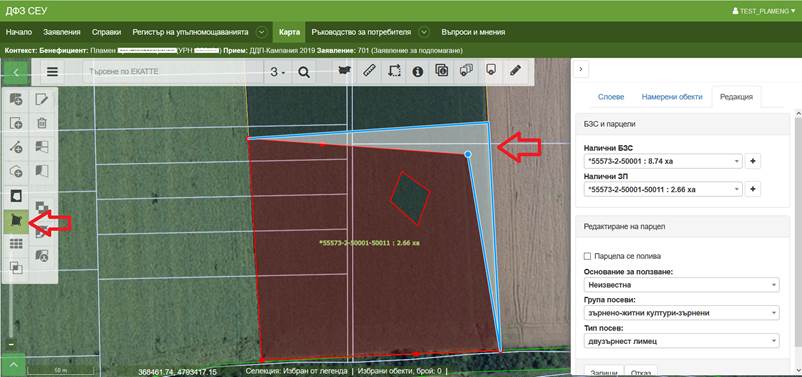Click plus button next to БЗС dropdown
This screenshot has height=377, width=802.
[x=752, y=162]
